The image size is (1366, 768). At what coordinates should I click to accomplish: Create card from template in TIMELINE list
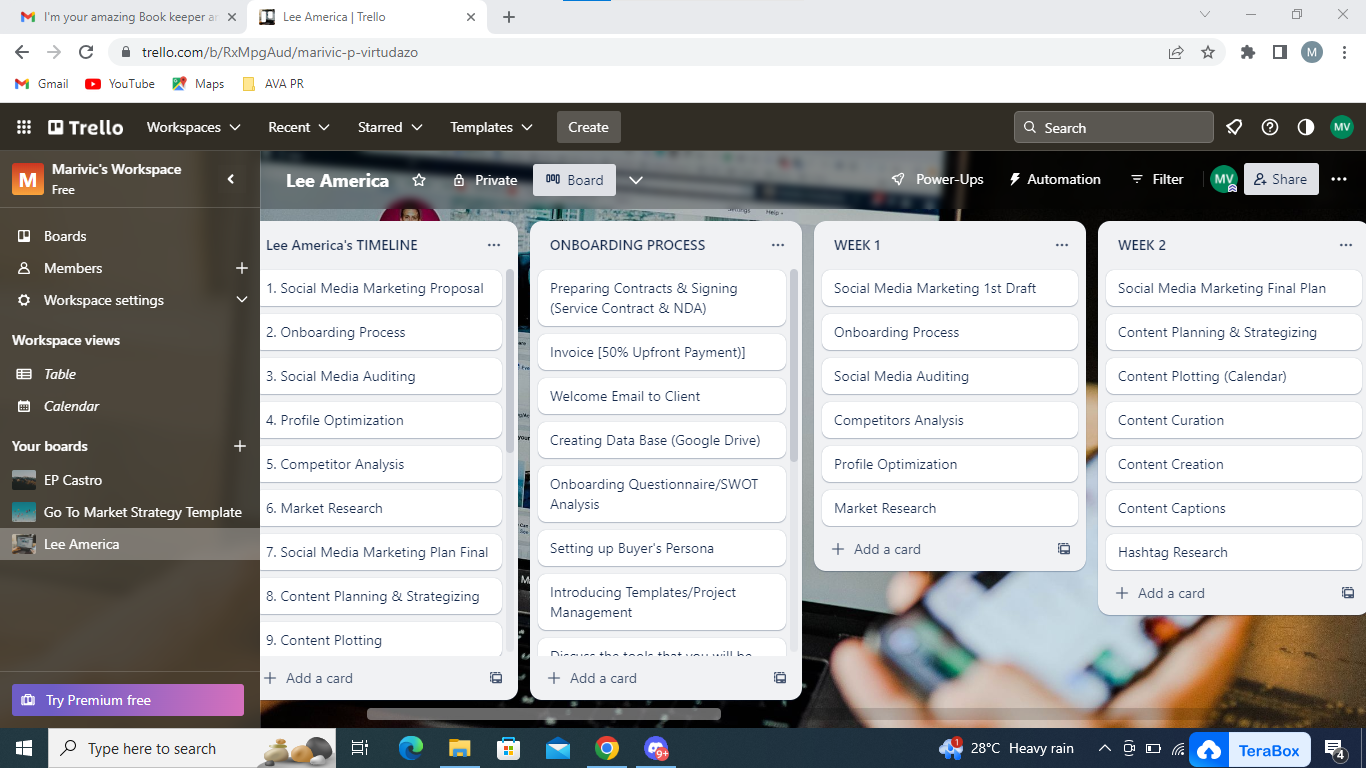click(496, 678)
